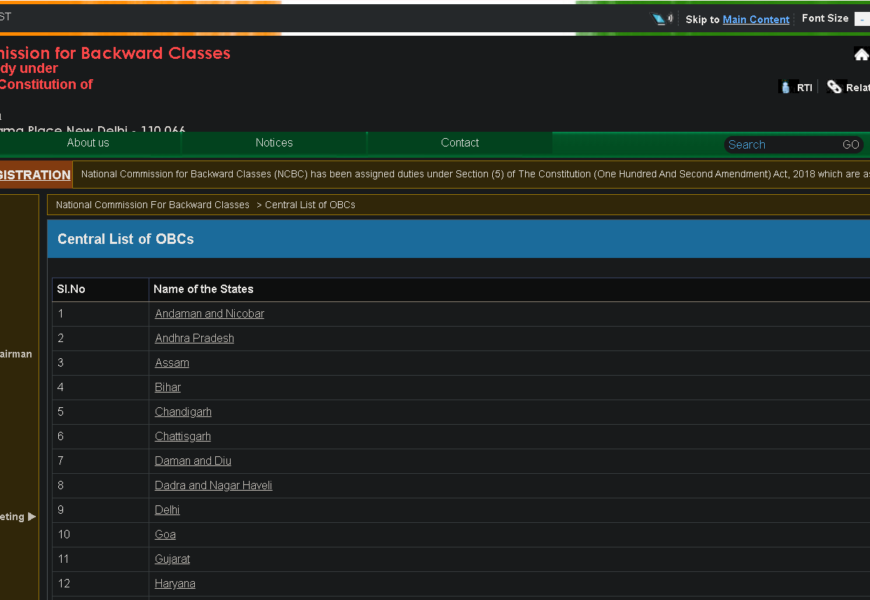Open the Notices menu
This screenshot has width=870, height=600.
[274, 143]
